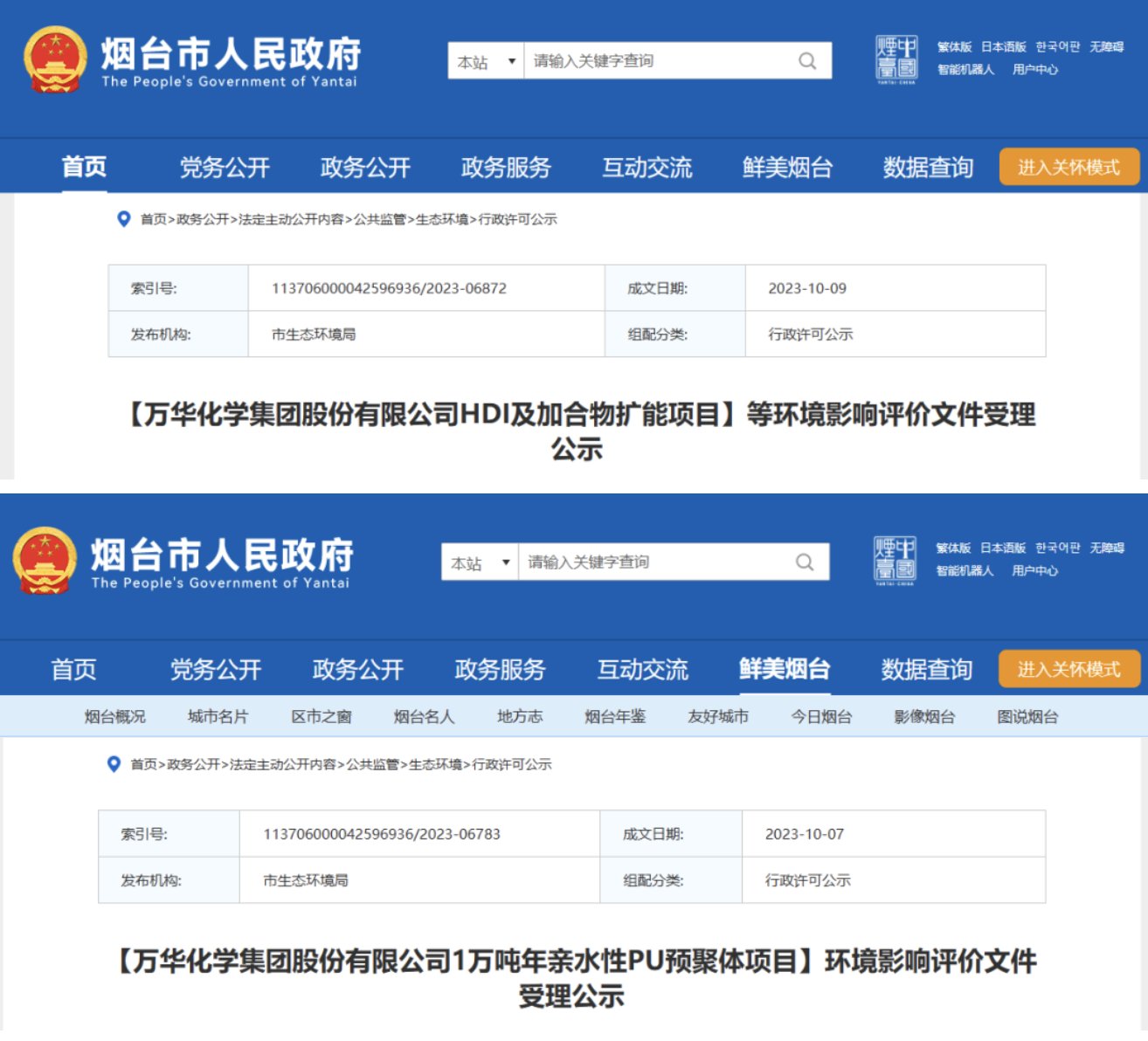The width and height of the screenshot is (1148, 1041).
Task: Click index number 113706000042596936/2023-06783
Action: click(382, 834)
